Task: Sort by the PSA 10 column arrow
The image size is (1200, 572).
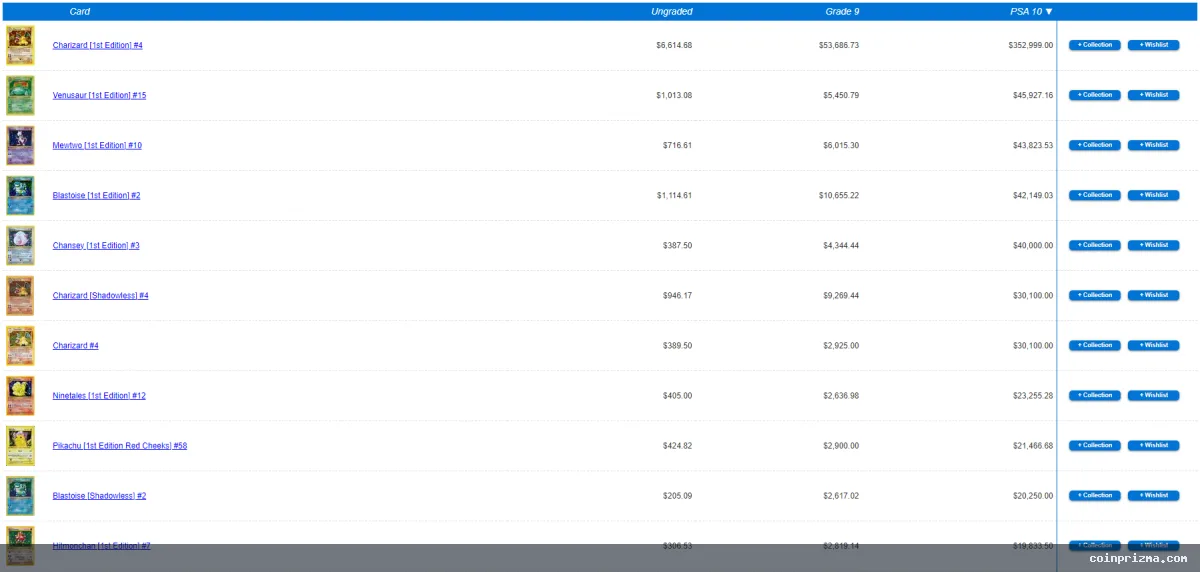Action: pos(1049,12)
